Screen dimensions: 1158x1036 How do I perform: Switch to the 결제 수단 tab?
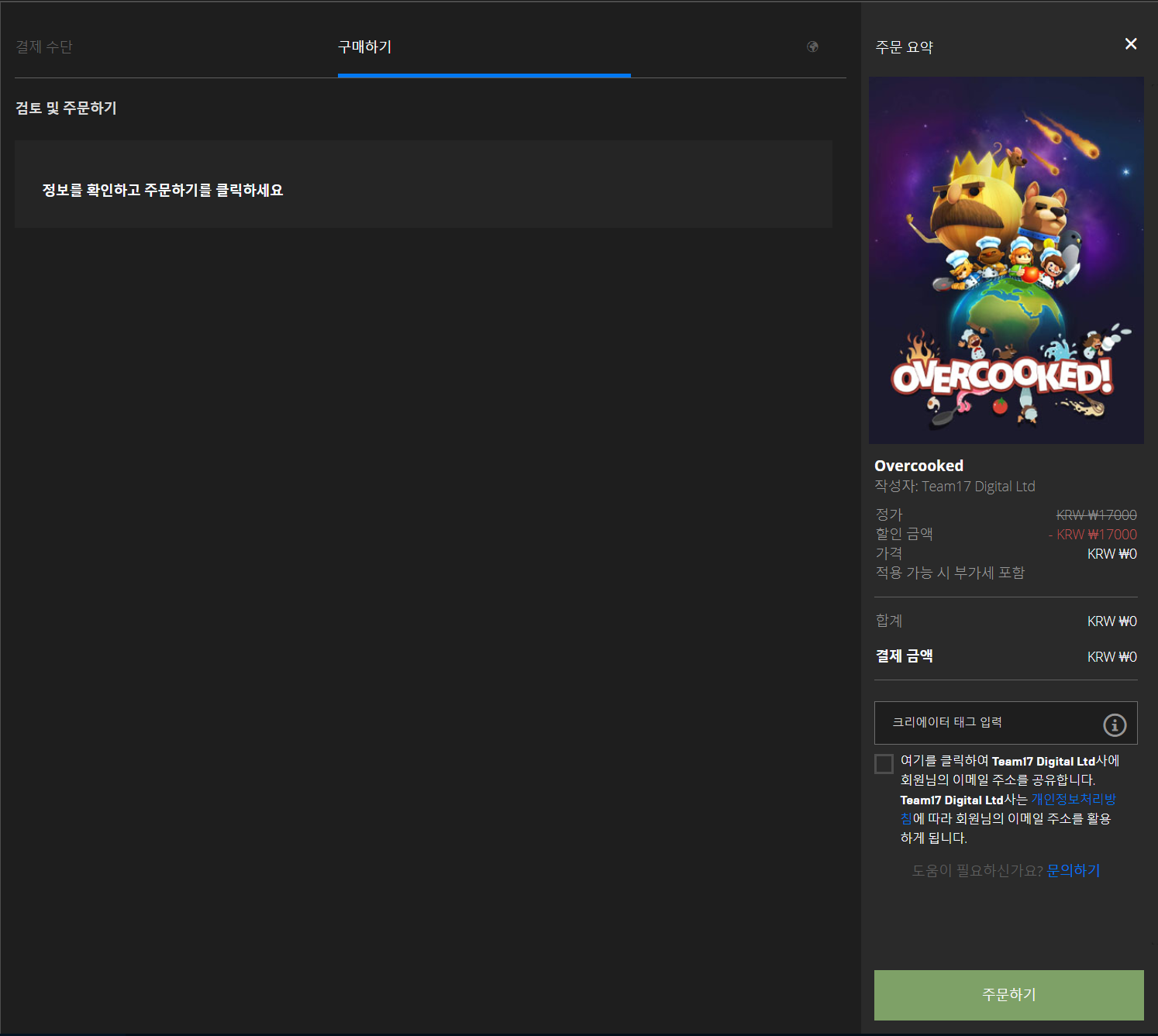(x=44, y=46)
